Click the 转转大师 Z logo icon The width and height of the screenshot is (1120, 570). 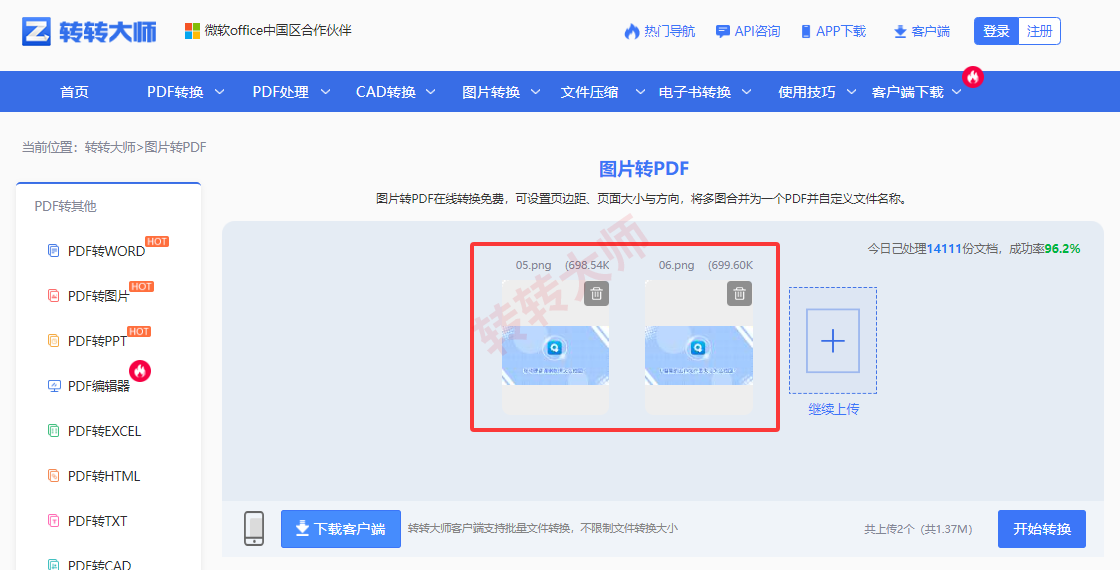click(36, 31)
